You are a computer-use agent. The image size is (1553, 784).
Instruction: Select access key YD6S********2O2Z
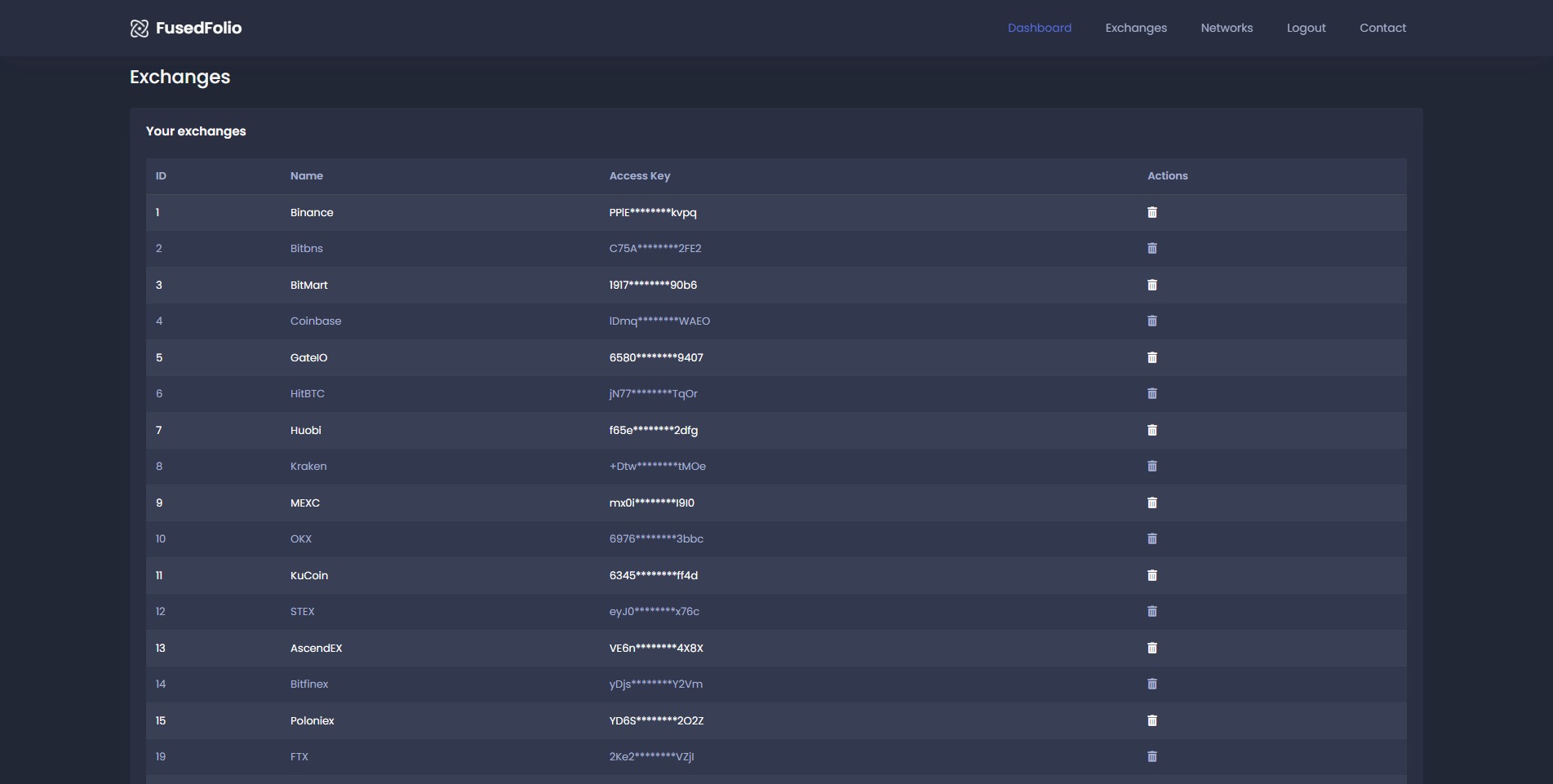[657, 721]
